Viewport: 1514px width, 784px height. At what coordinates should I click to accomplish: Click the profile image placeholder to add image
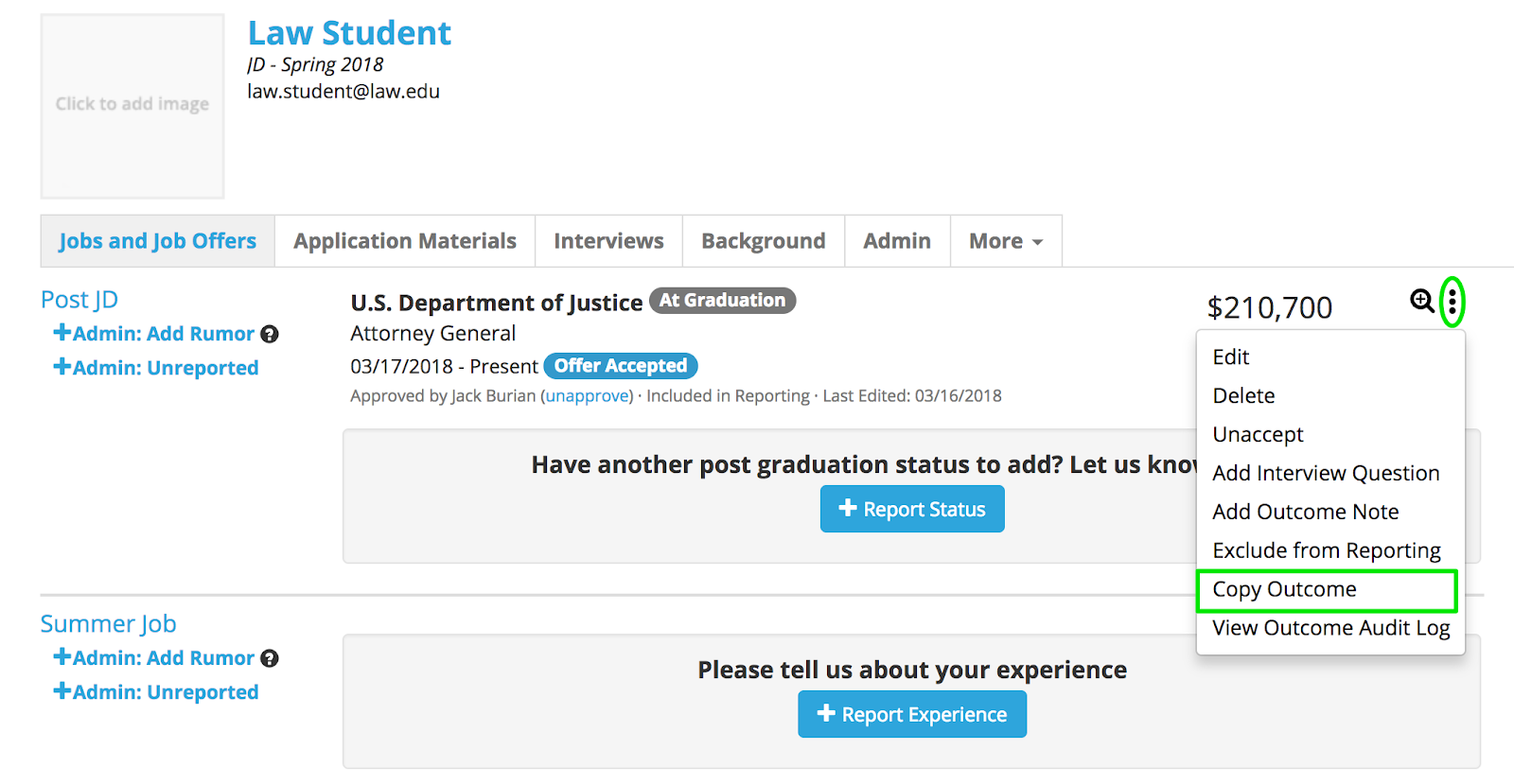[132, 105]
